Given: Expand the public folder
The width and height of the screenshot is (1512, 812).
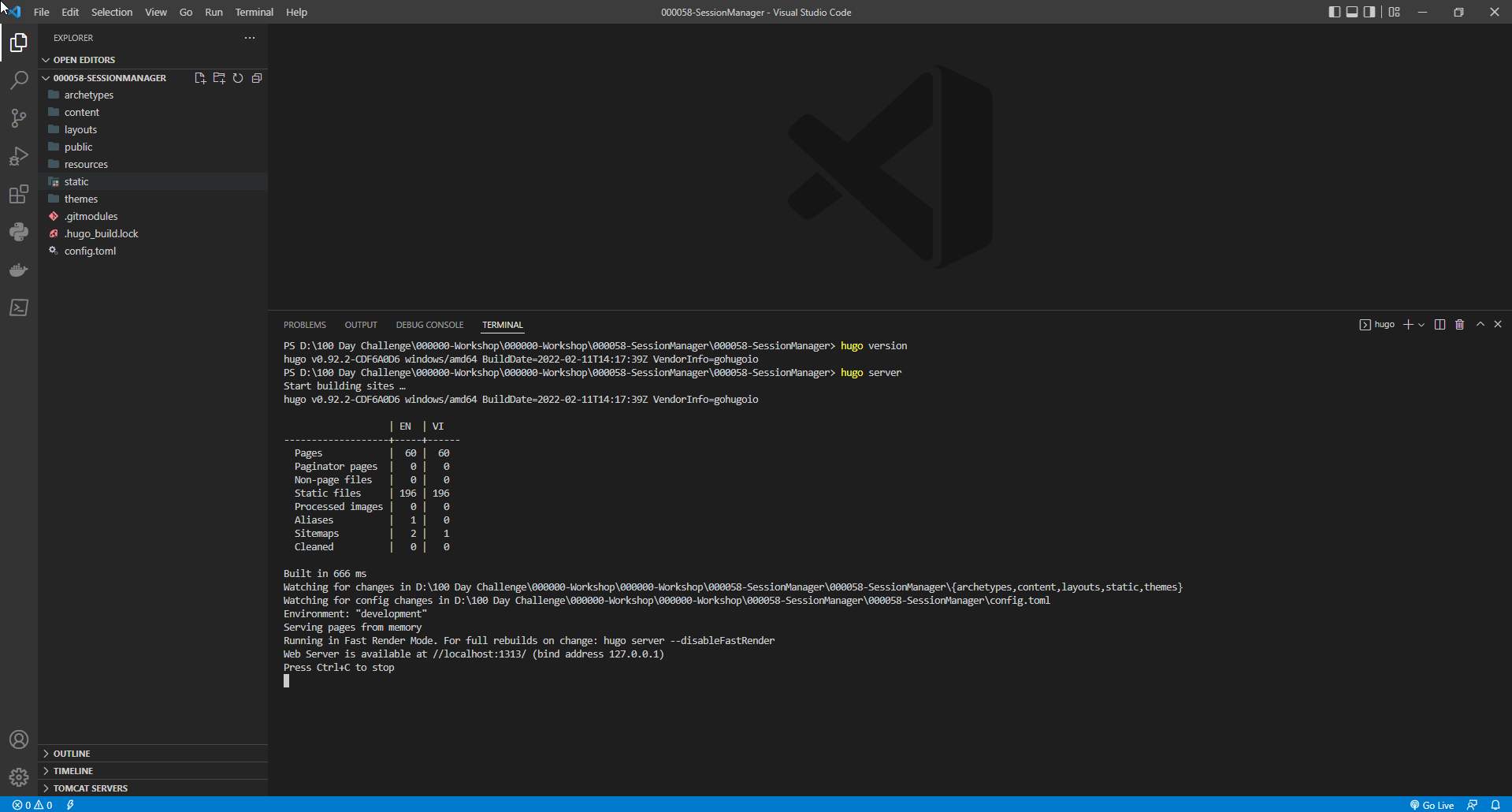Looking at the screenshot, I should pos(153,147).
